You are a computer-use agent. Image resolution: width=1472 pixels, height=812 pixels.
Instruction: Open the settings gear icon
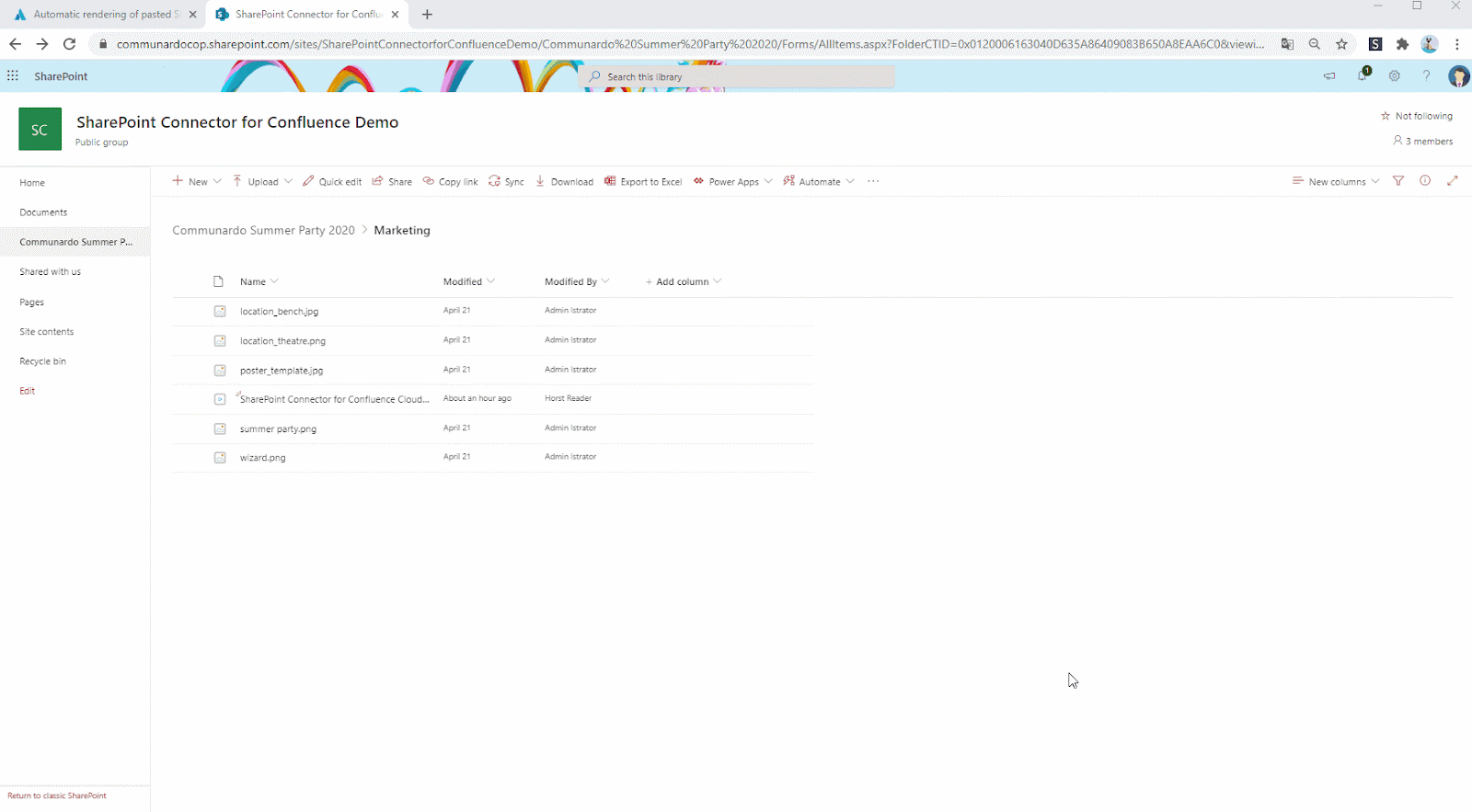click(1395, 76)
